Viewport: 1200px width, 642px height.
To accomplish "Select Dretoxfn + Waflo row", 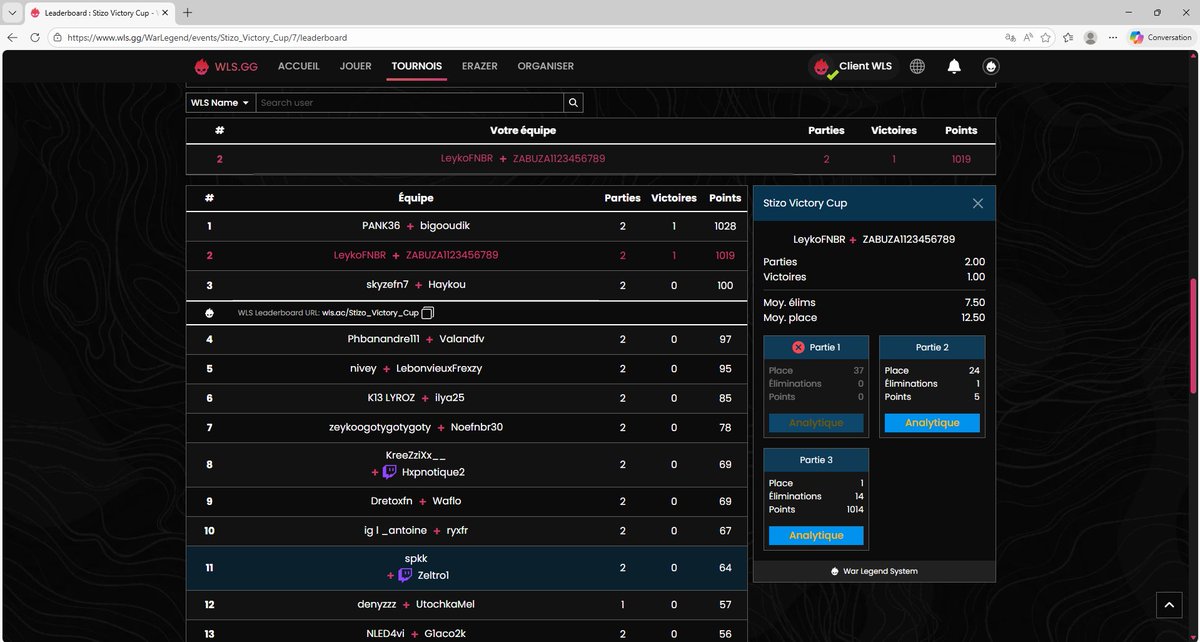I will click(467, 501).
